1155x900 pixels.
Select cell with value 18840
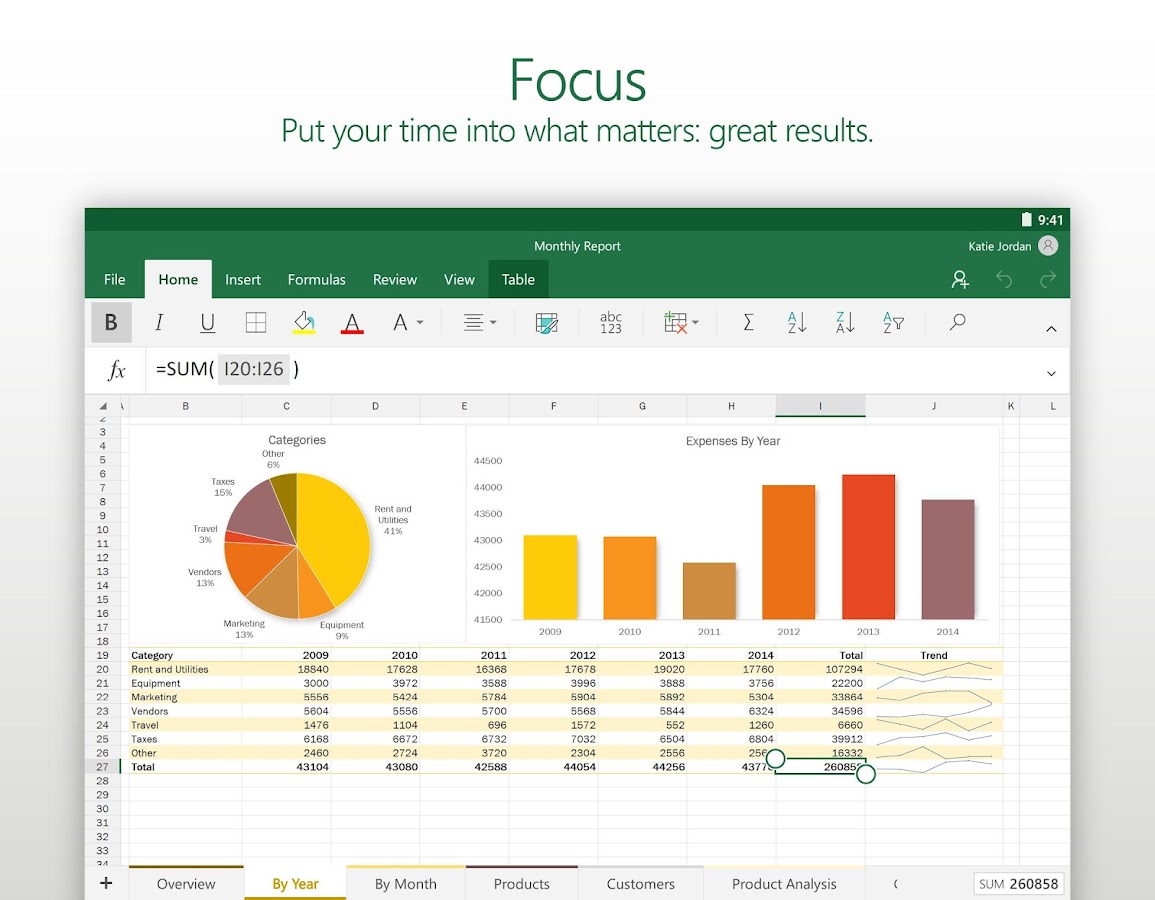[x=287, y=669]
